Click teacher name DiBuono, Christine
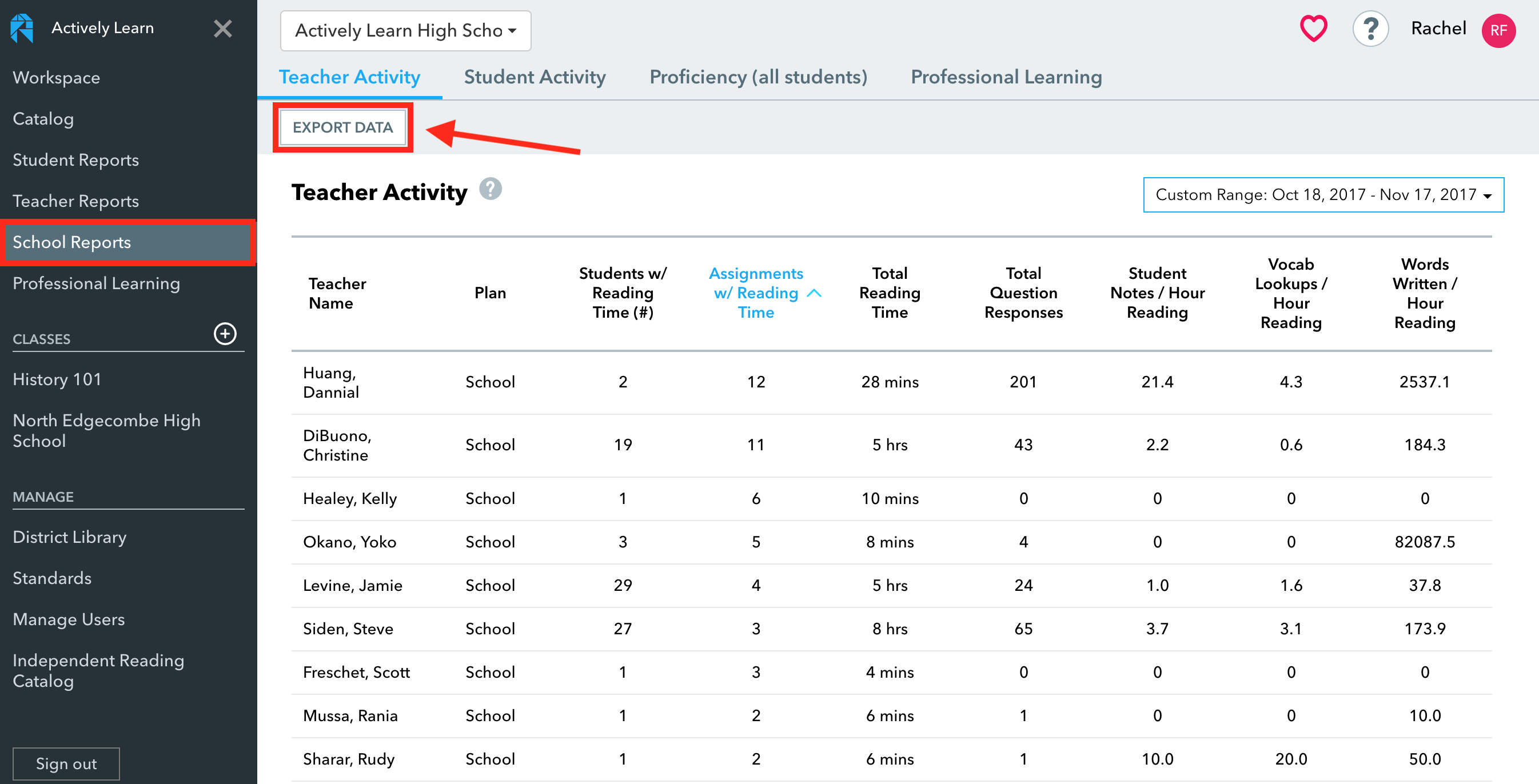The image size is (1539, 784). pos(337,446)
